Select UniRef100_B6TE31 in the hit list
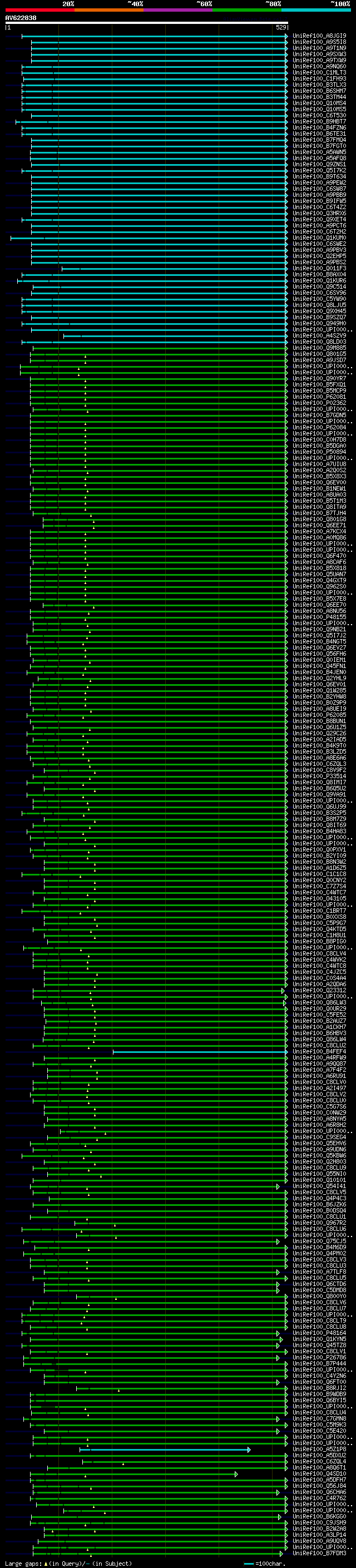The image size is (356, 1568). click(319, 134)
